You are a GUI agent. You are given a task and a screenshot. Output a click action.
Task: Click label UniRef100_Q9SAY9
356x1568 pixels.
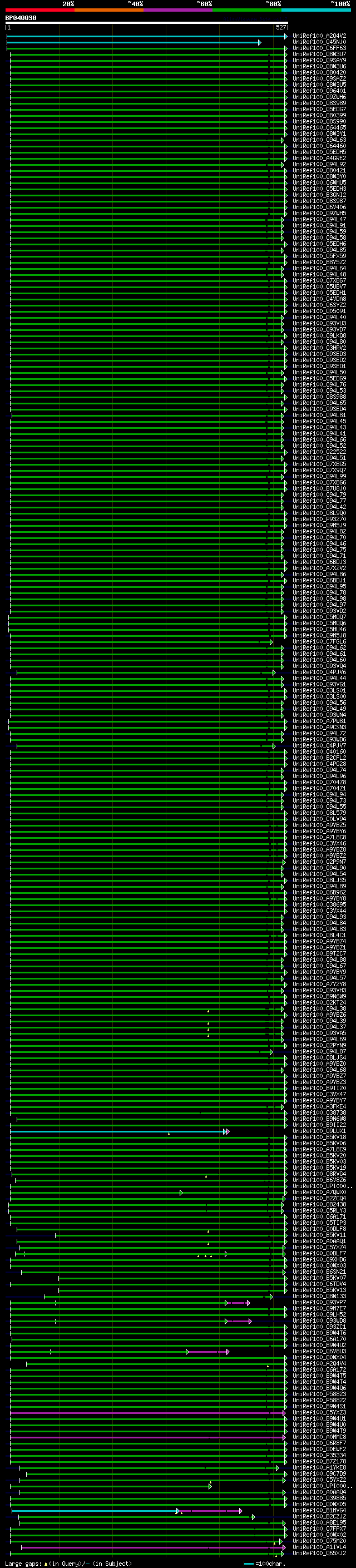[x=319, y=60]
